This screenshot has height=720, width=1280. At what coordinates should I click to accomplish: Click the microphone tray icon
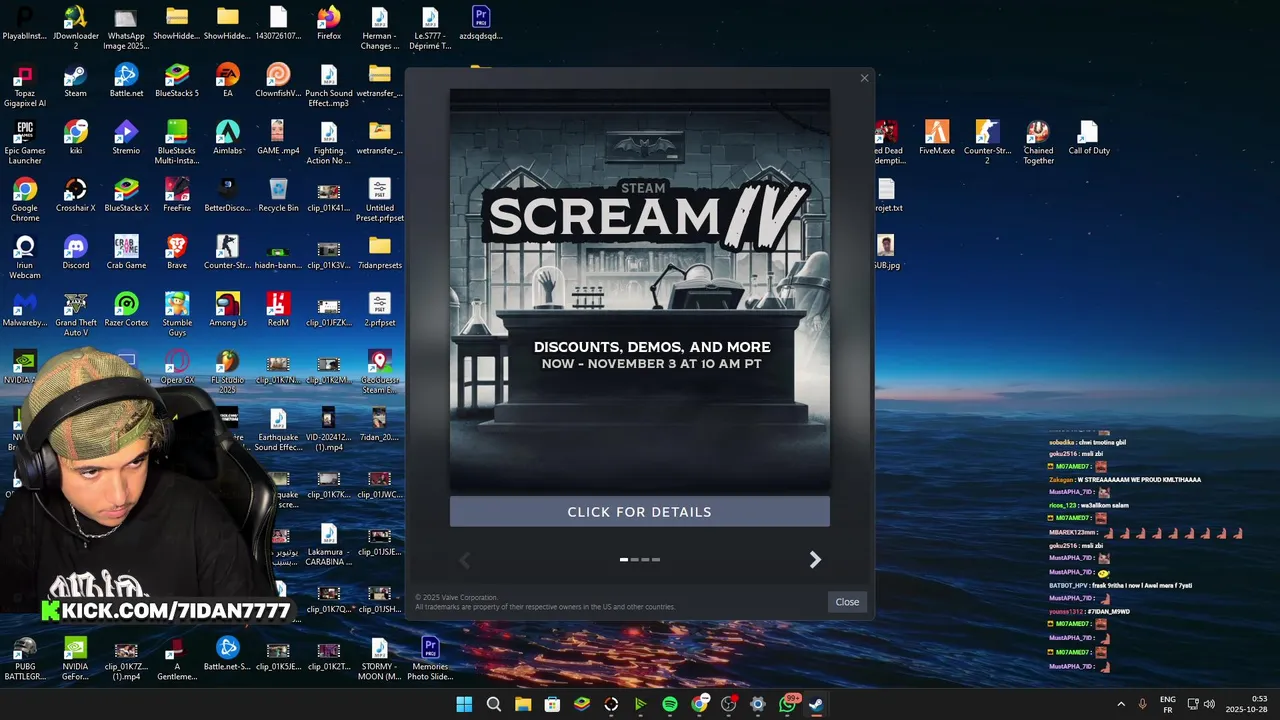point(1142,704)
